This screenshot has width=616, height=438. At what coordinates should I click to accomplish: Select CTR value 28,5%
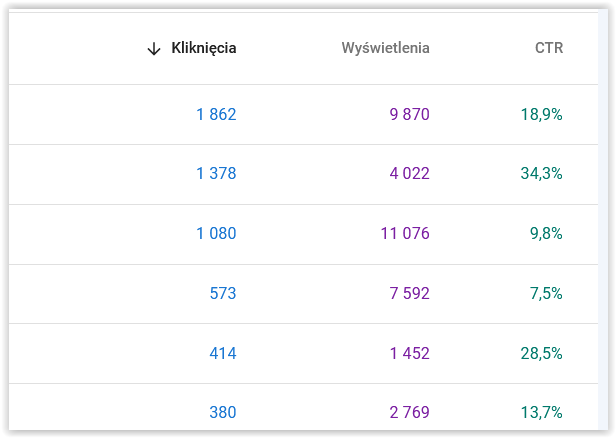(541, 354)
